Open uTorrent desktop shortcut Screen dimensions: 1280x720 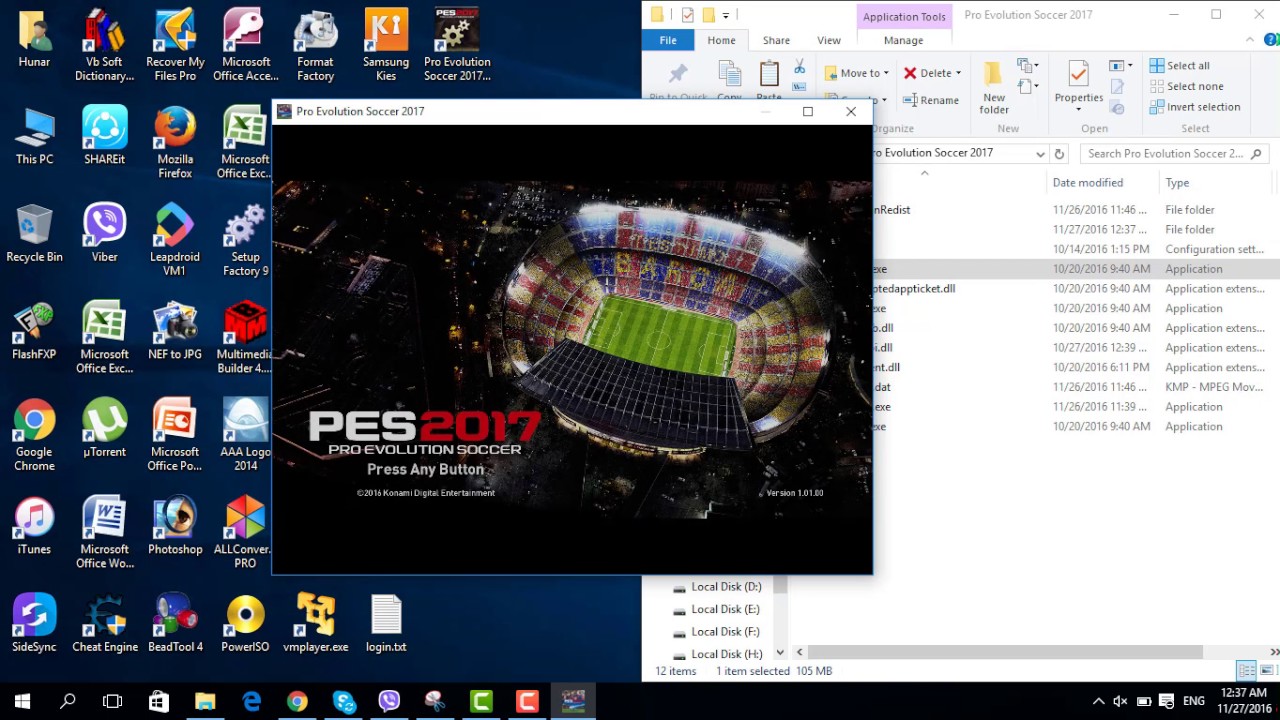(104, 428)
